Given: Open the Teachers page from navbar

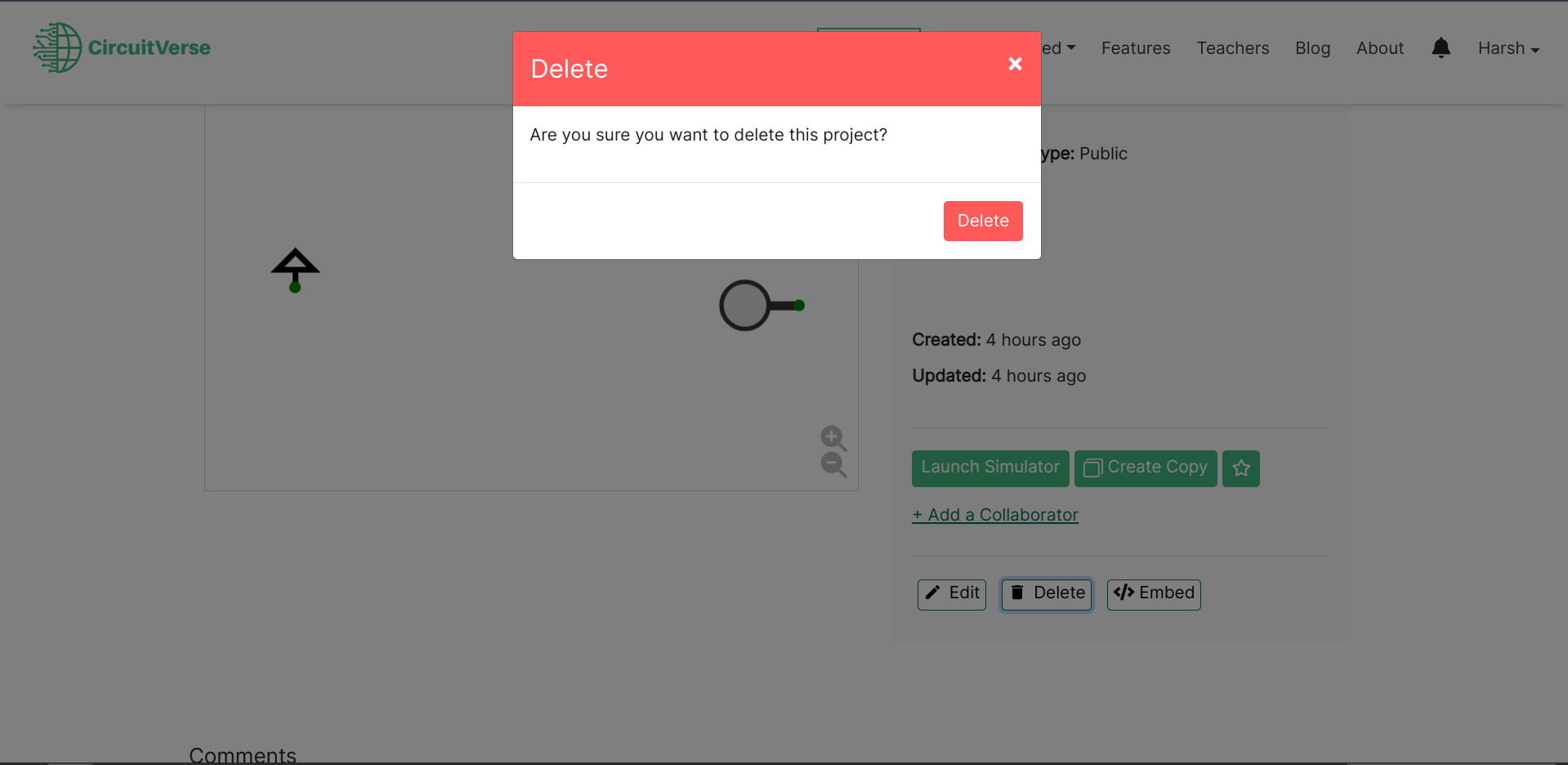Looking at the screenshot, I should pyautogui.click(x=1232, y=48).
